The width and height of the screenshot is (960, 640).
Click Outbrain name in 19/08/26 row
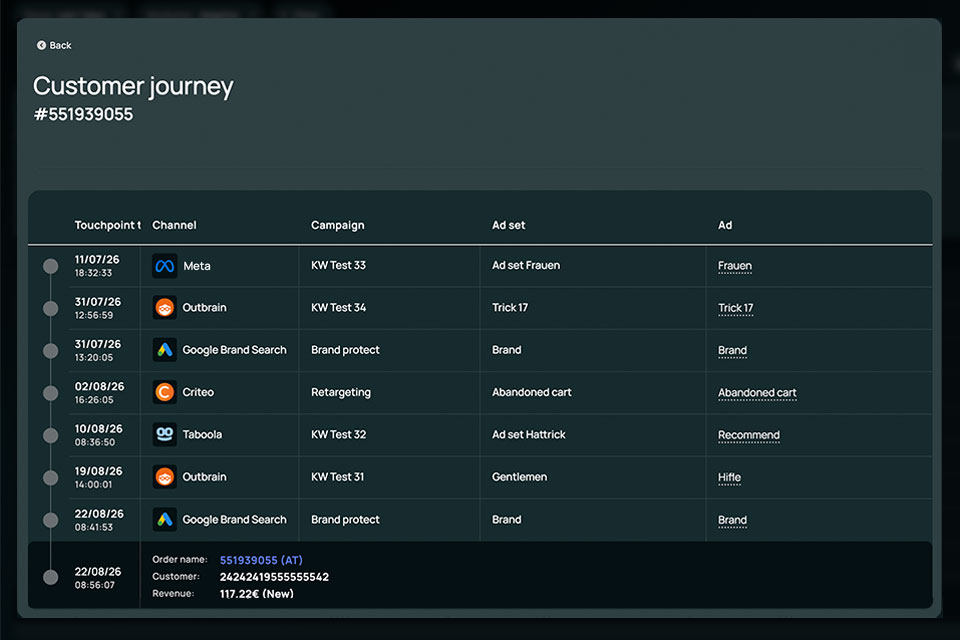click(204, 476)
